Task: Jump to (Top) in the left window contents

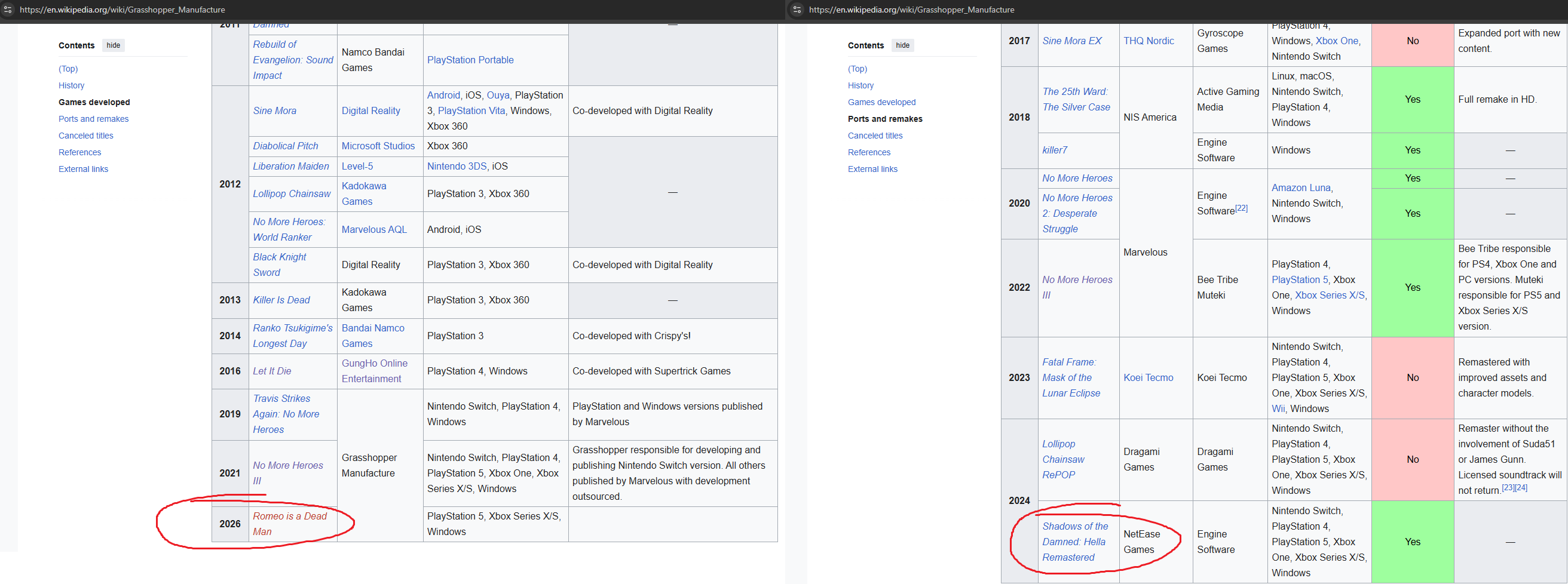Action: [68, 69]
